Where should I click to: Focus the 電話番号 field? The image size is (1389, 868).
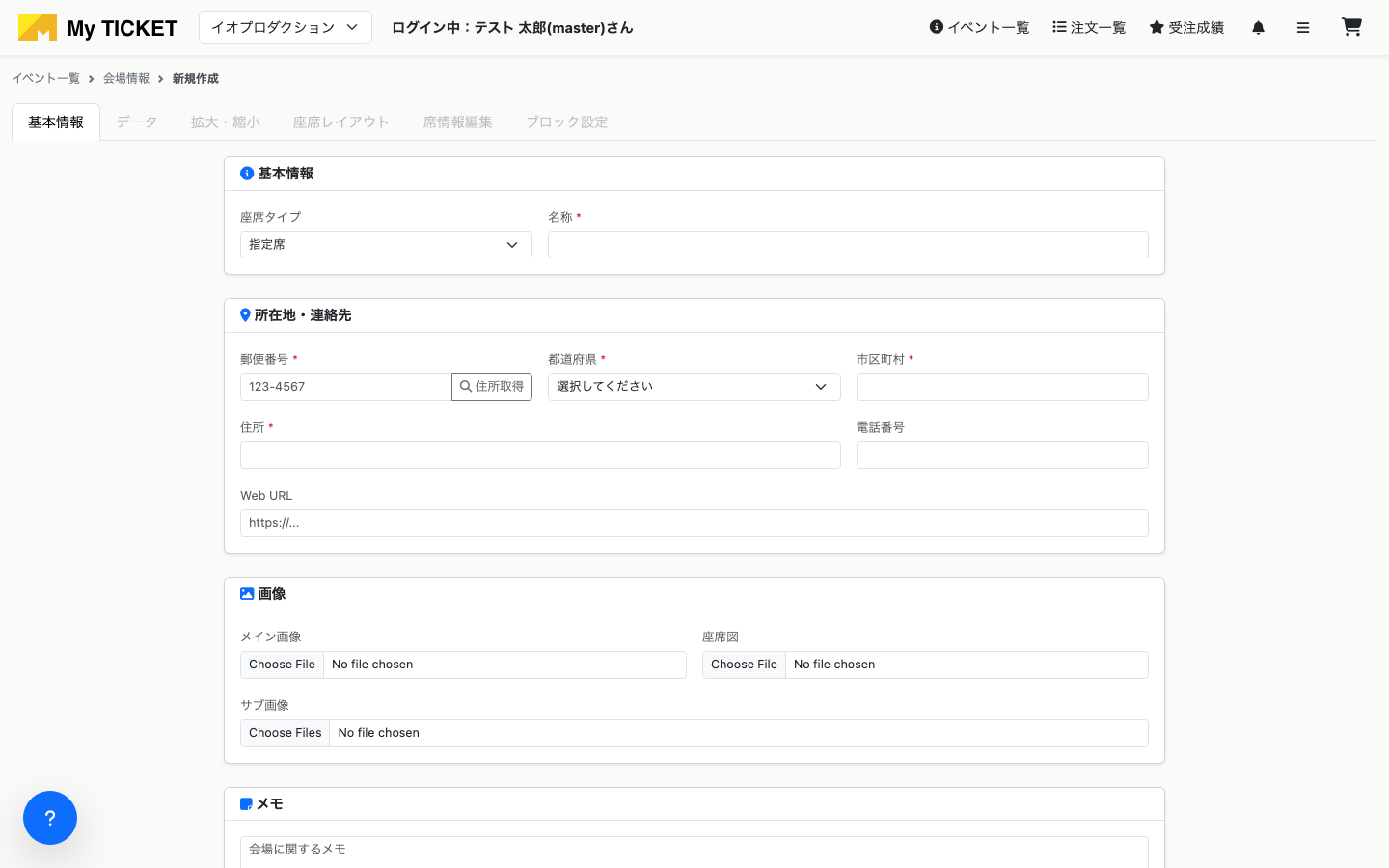point(1002,455)
